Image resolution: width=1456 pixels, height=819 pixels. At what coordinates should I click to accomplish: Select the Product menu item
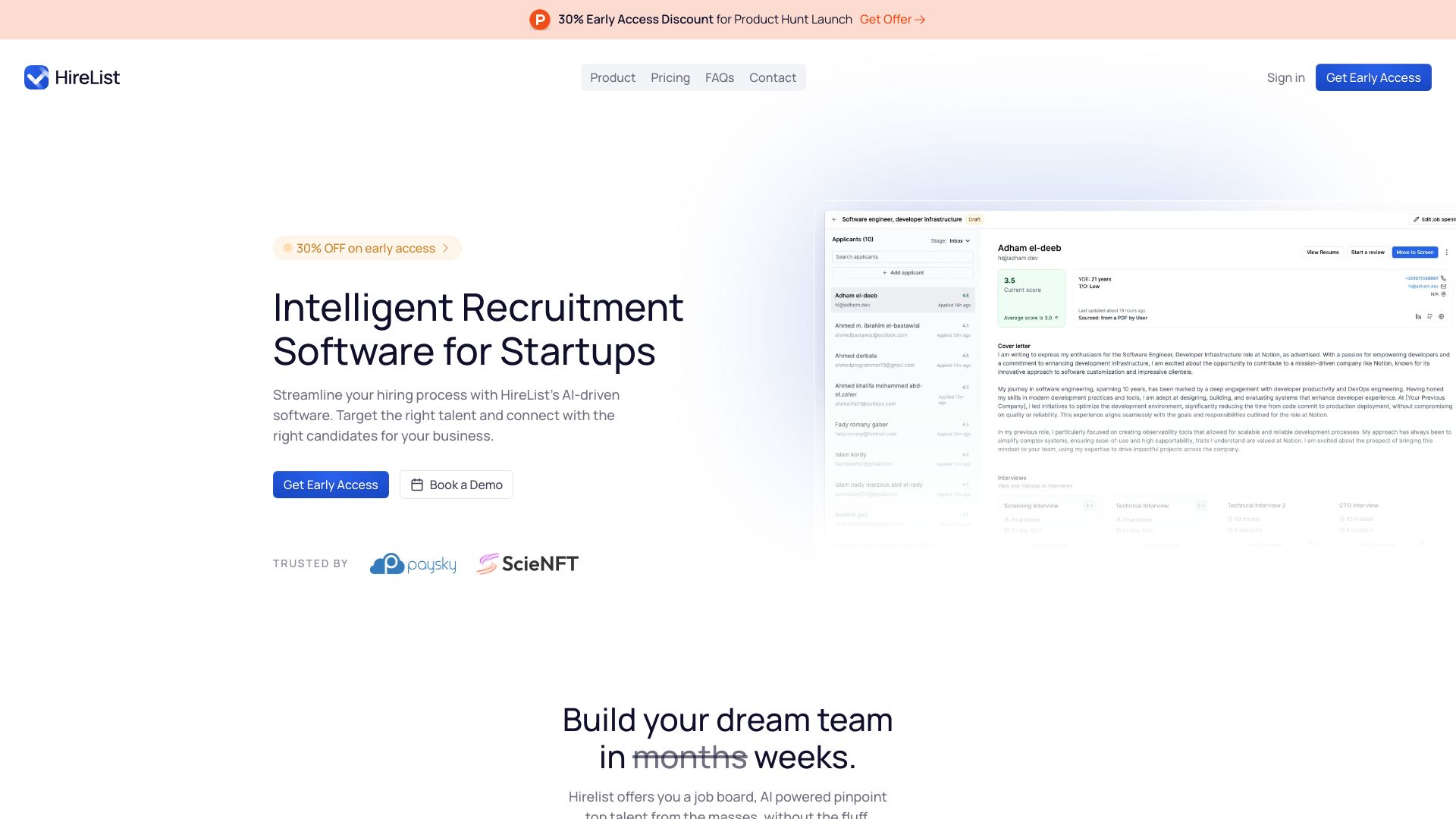[x=613, y=77]
